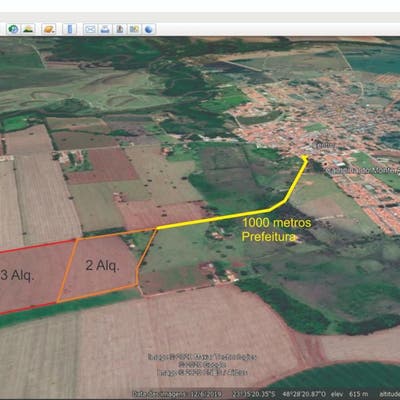Click the longitude coordinate in status bar
The height and width of the screenshot is (400, 400).
tap(303, 394)
